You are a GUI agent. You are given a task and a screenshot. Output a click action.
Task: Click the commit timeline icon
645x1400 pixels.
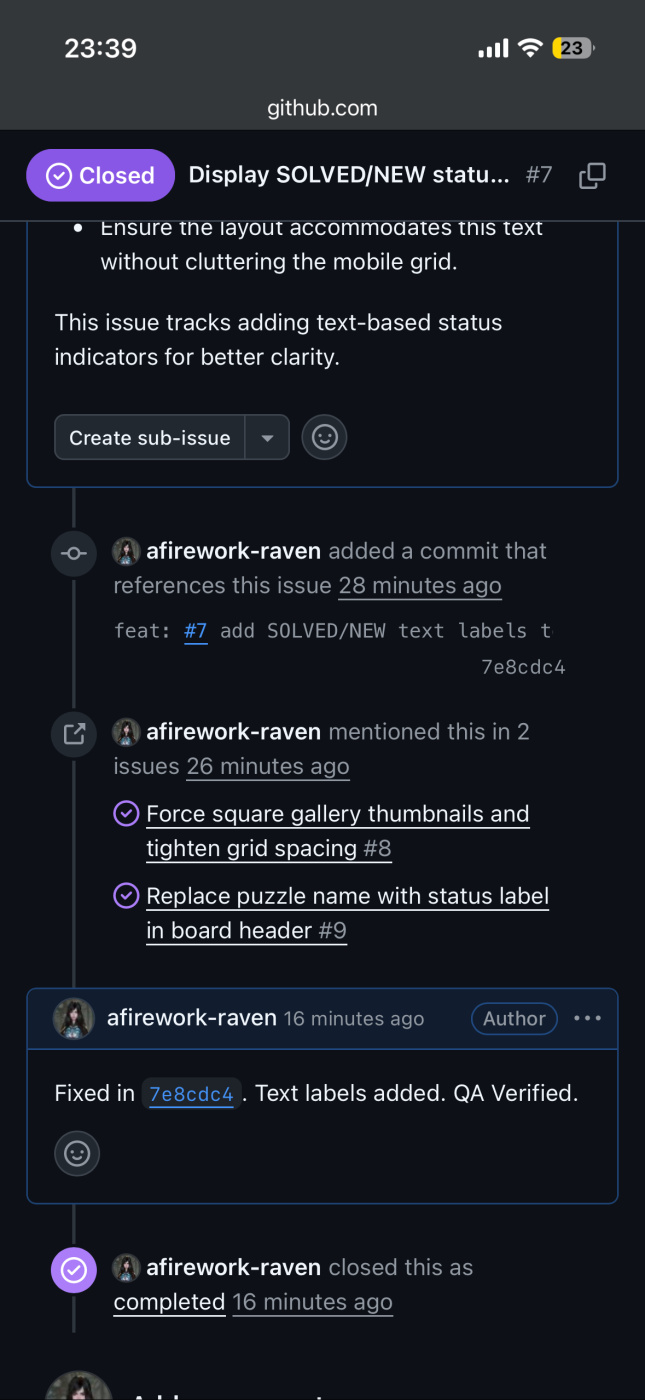tap(74, 552)
